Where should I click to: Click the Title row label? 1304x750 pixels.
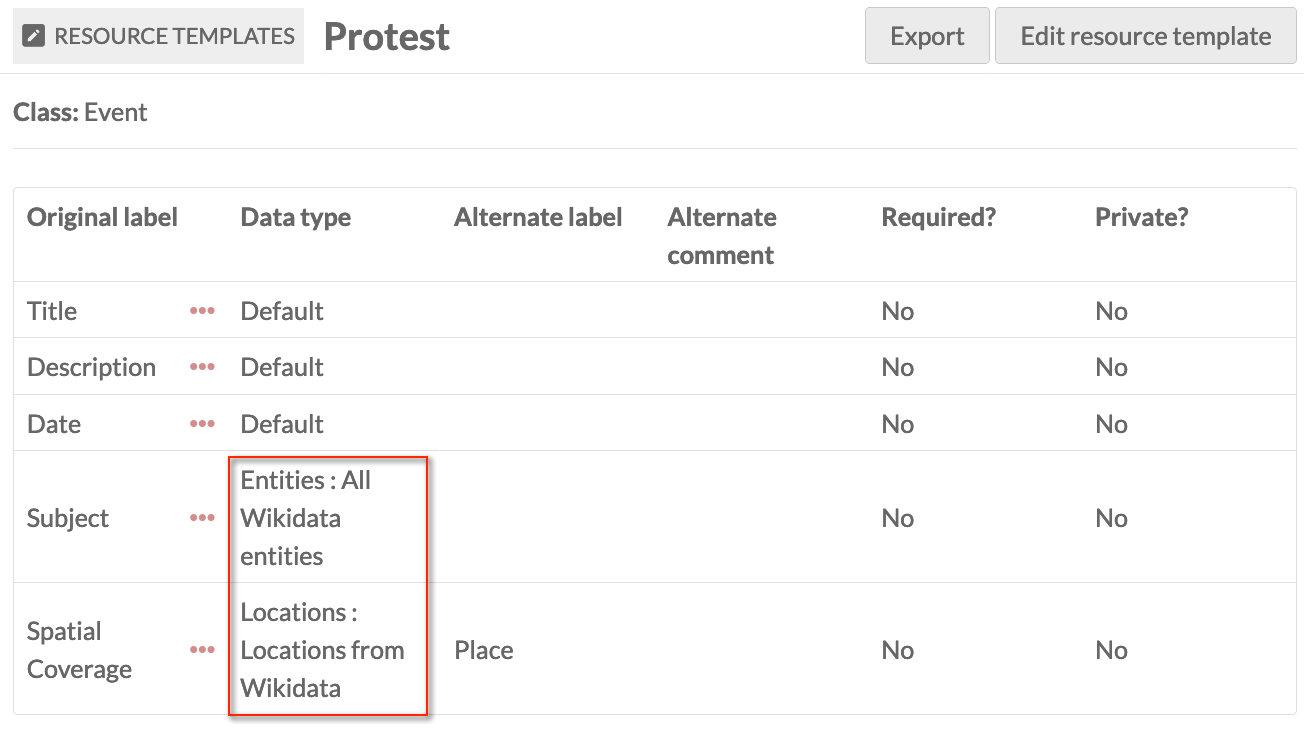click(x=52, y=311)
